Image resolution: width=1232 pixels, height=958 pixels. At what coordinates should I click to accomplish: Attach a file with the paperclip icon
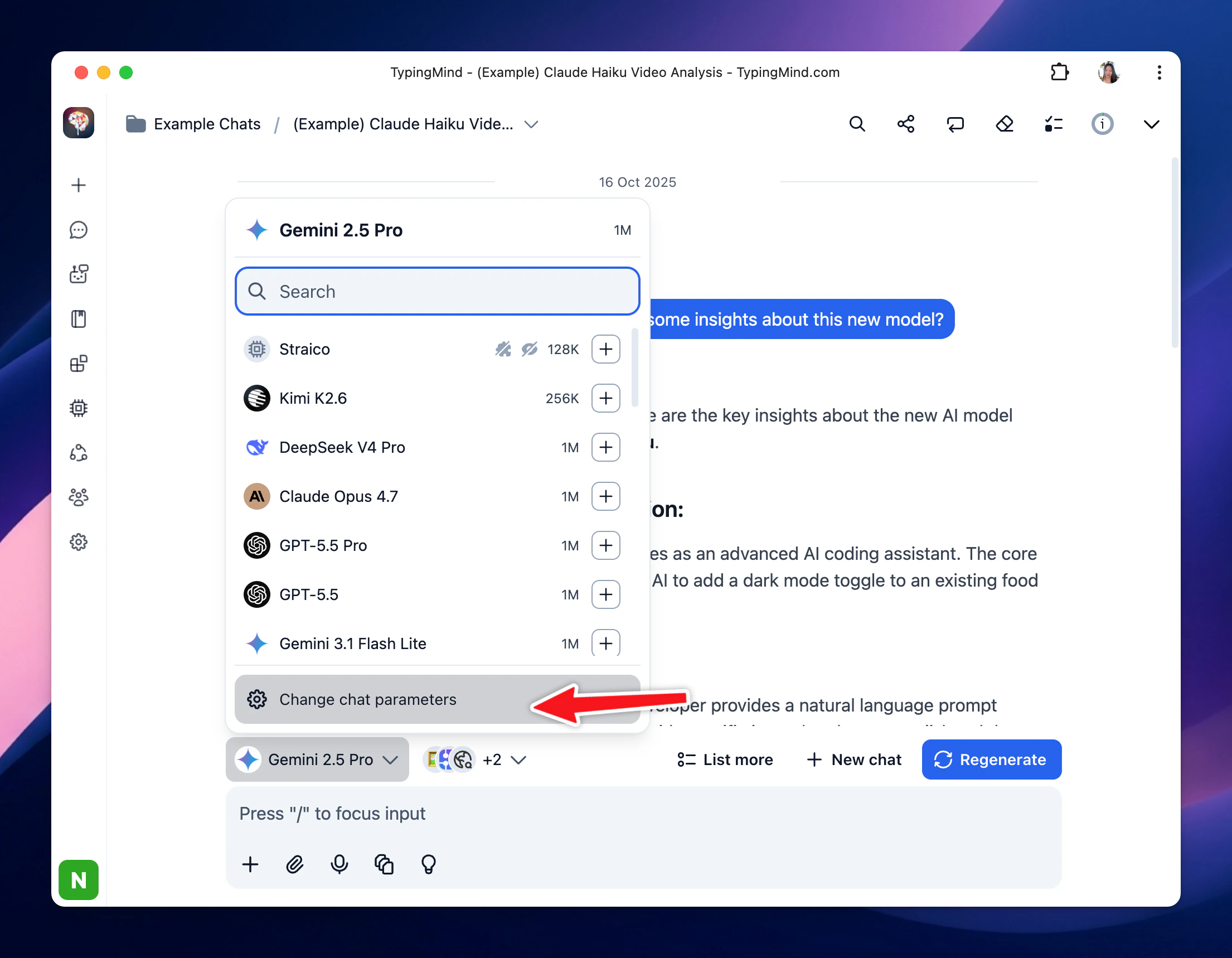294,864
